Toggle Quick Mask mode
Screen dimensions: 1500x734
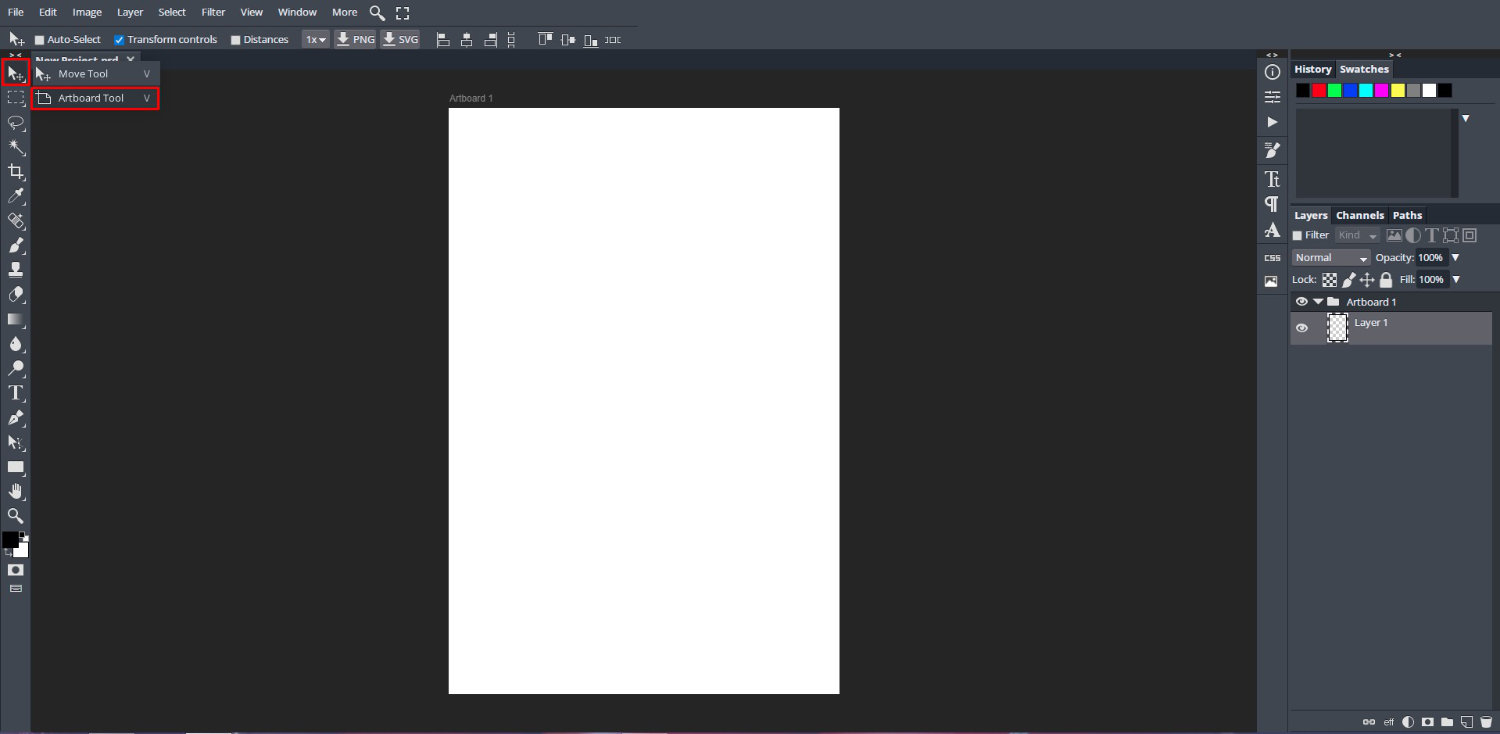coord(16,569)
